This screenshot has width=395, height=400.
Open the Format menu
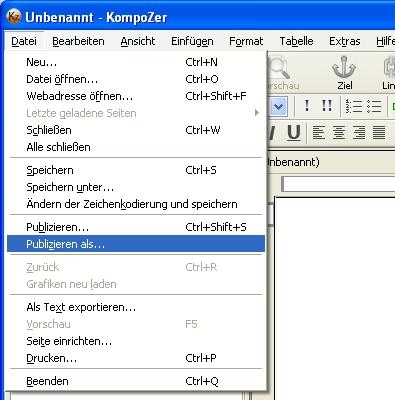246,41
